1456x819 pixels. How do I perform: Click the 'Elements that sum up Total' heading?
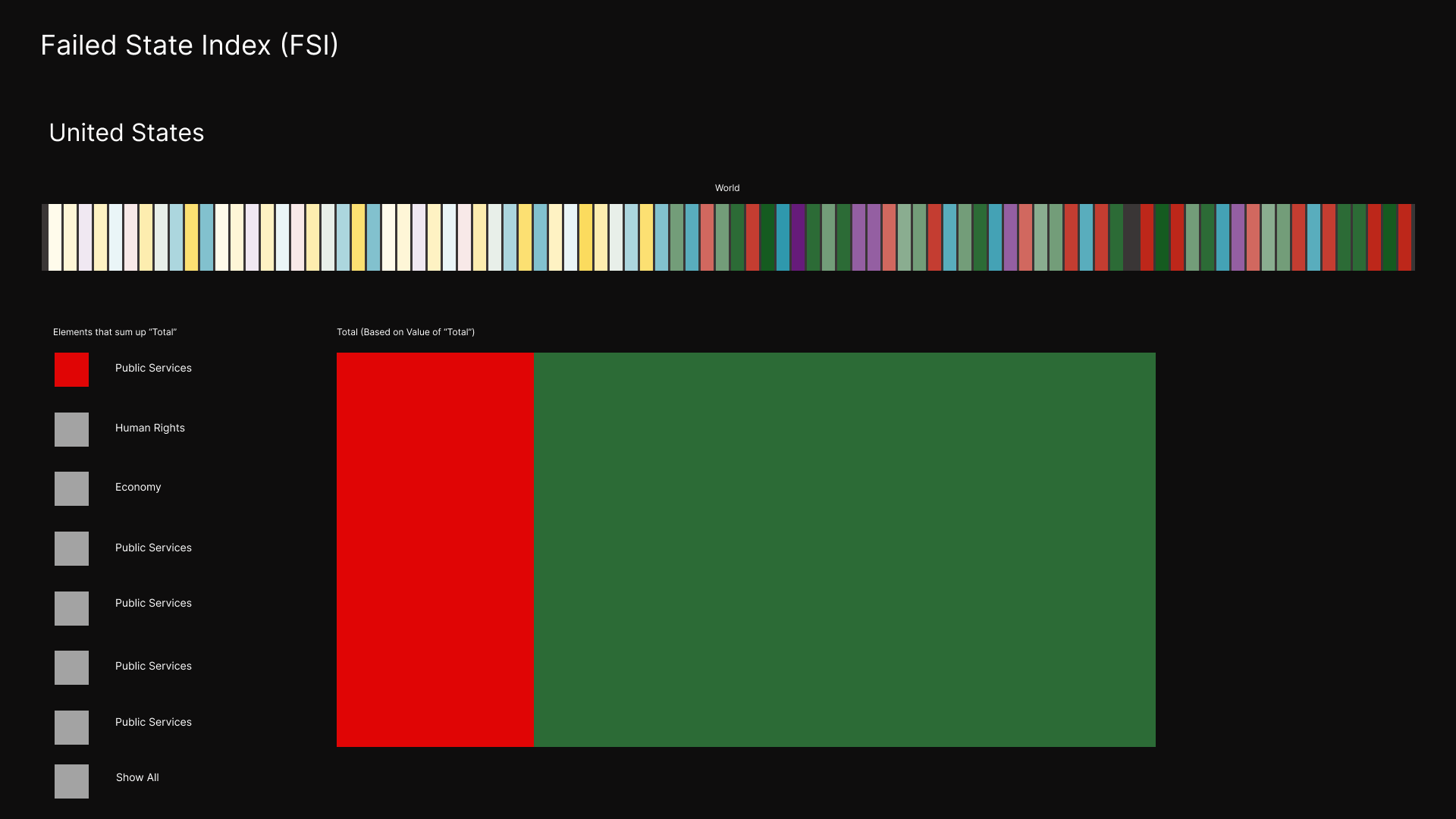pos(115,332)
